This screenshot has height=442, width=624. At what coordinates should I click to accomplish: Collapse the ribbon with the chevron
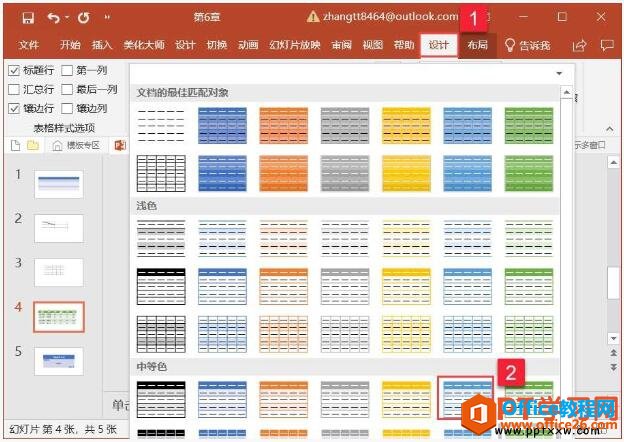610,129
